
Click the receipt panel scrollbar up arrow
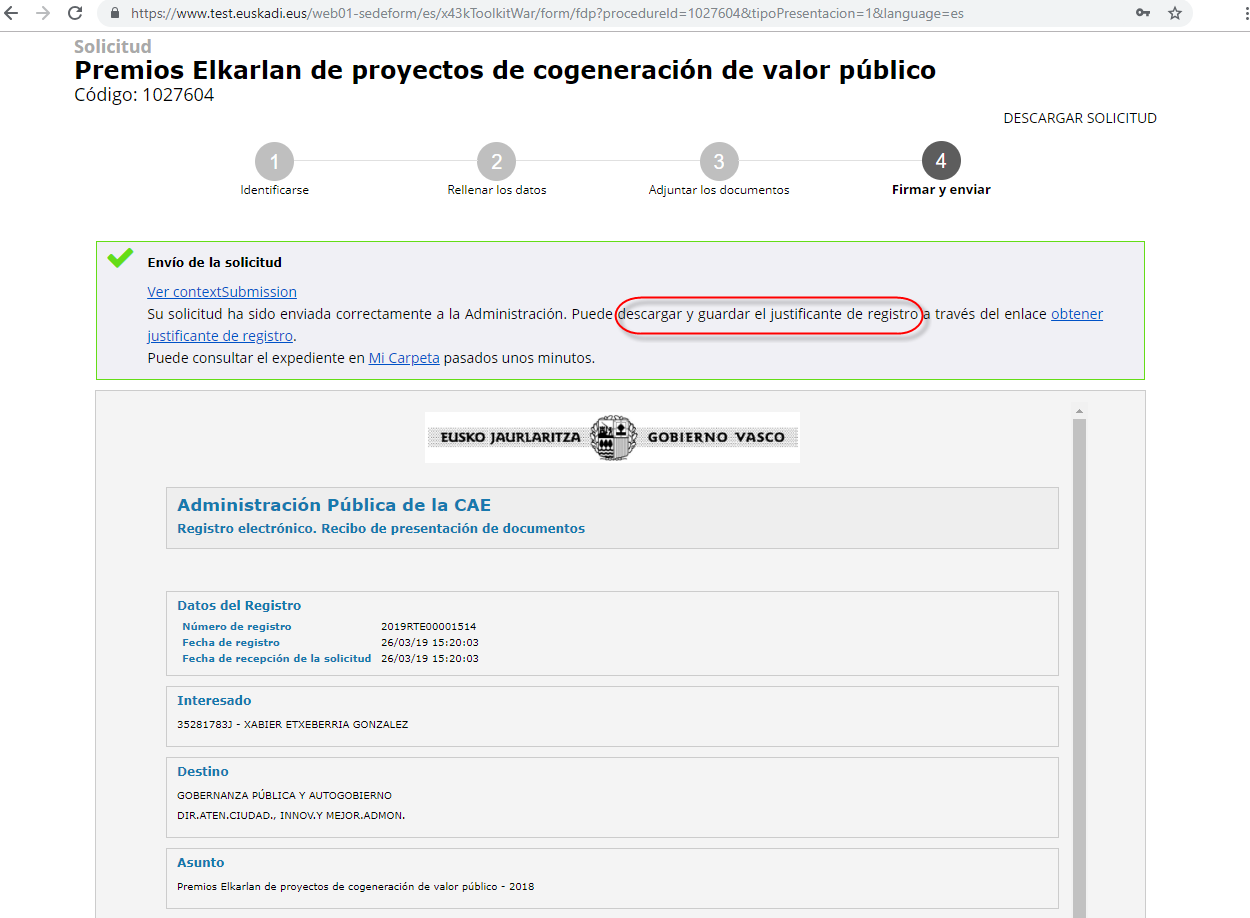1078,410
